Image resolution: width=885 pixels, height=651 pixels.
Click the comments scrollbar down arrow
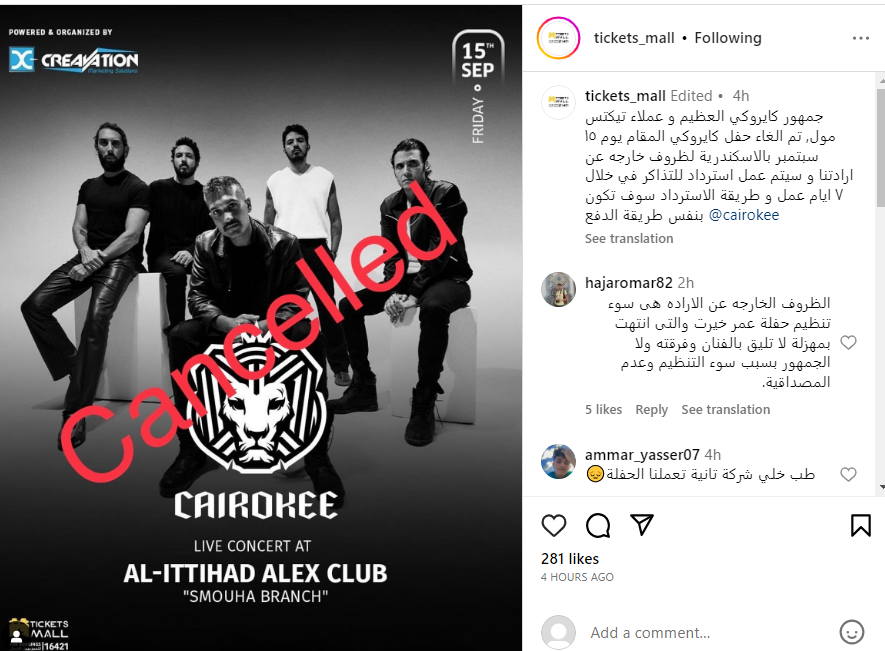pyautogui.click(x=881, y=487)
